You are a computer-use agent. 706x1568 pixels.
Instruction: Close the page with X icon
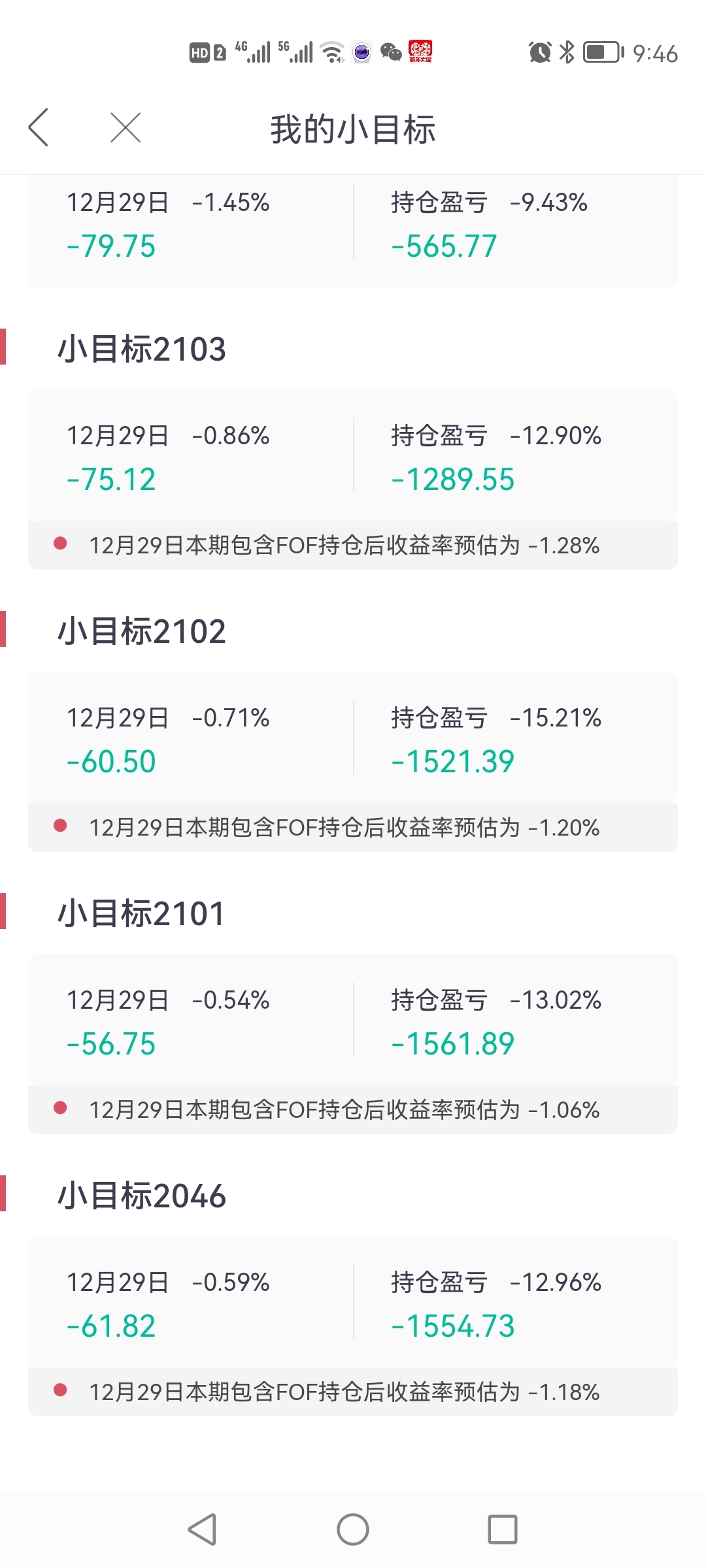(126, 127)
